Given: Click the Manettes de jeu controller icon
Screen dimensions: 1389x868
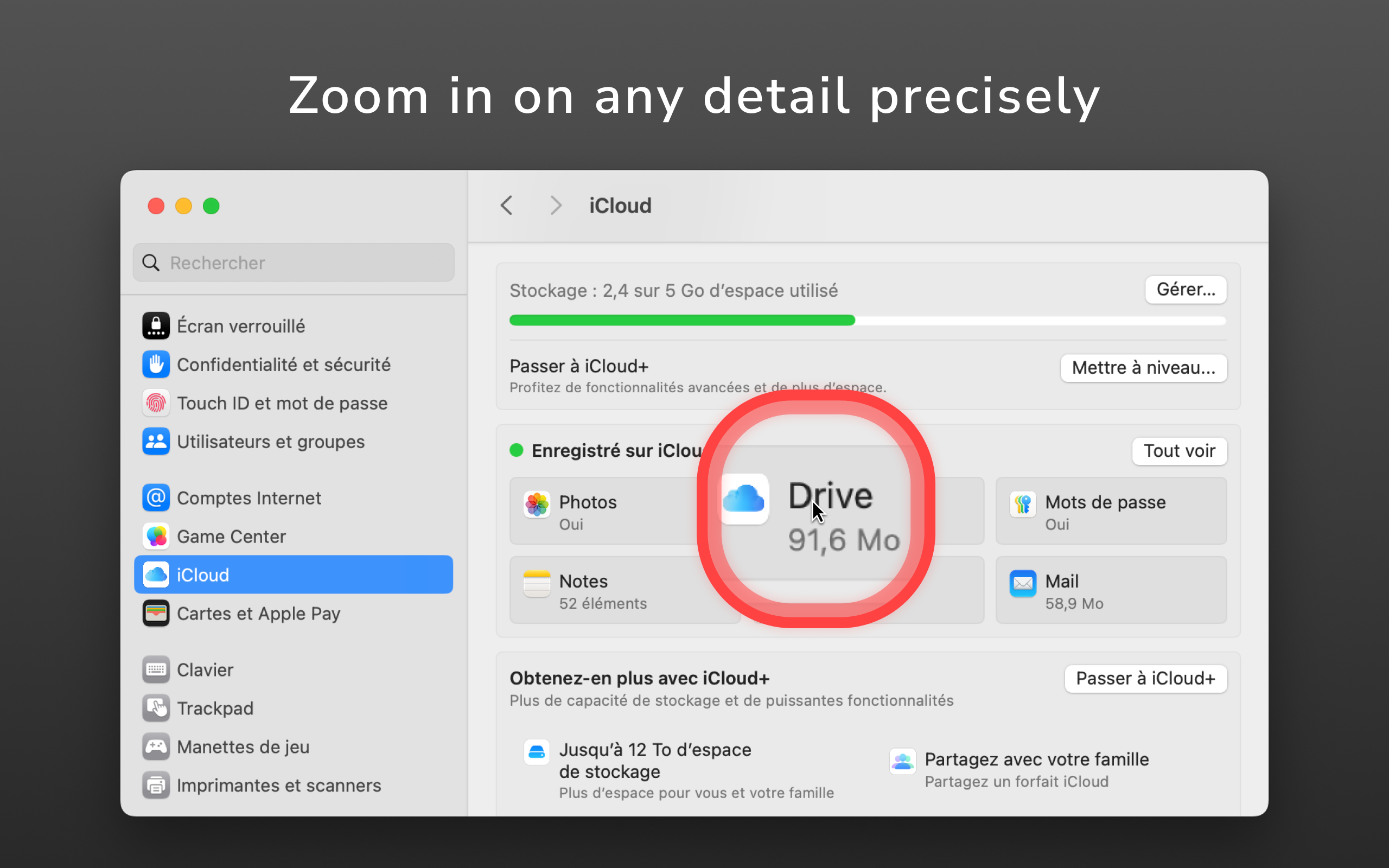Looking at the screenshot, I should tap(156, 746).
